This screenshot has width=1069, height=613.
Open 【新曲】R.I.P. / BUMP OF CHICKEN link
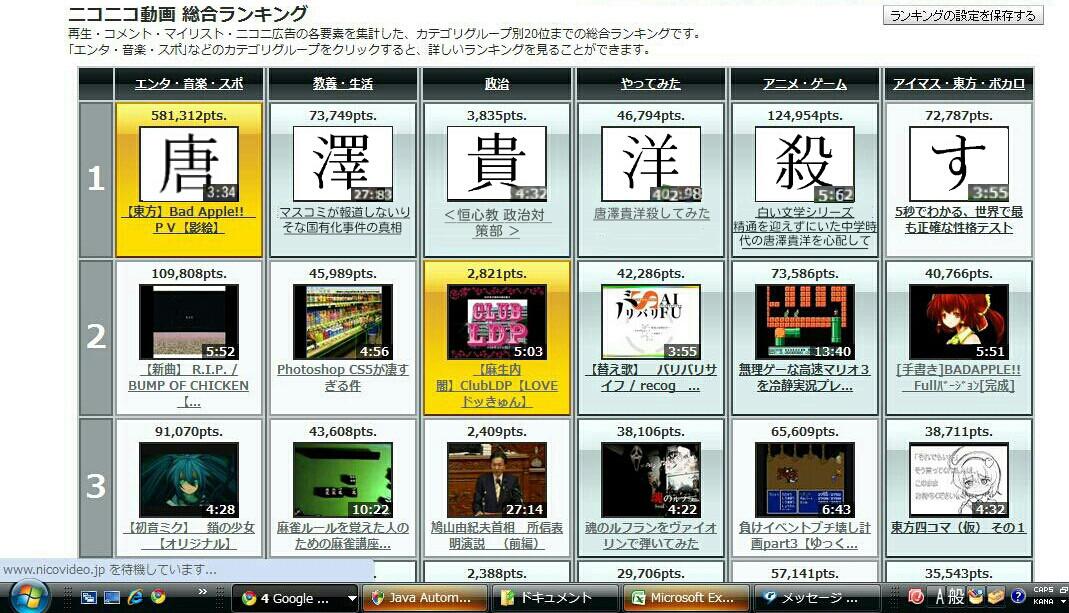tap(189, 386)
